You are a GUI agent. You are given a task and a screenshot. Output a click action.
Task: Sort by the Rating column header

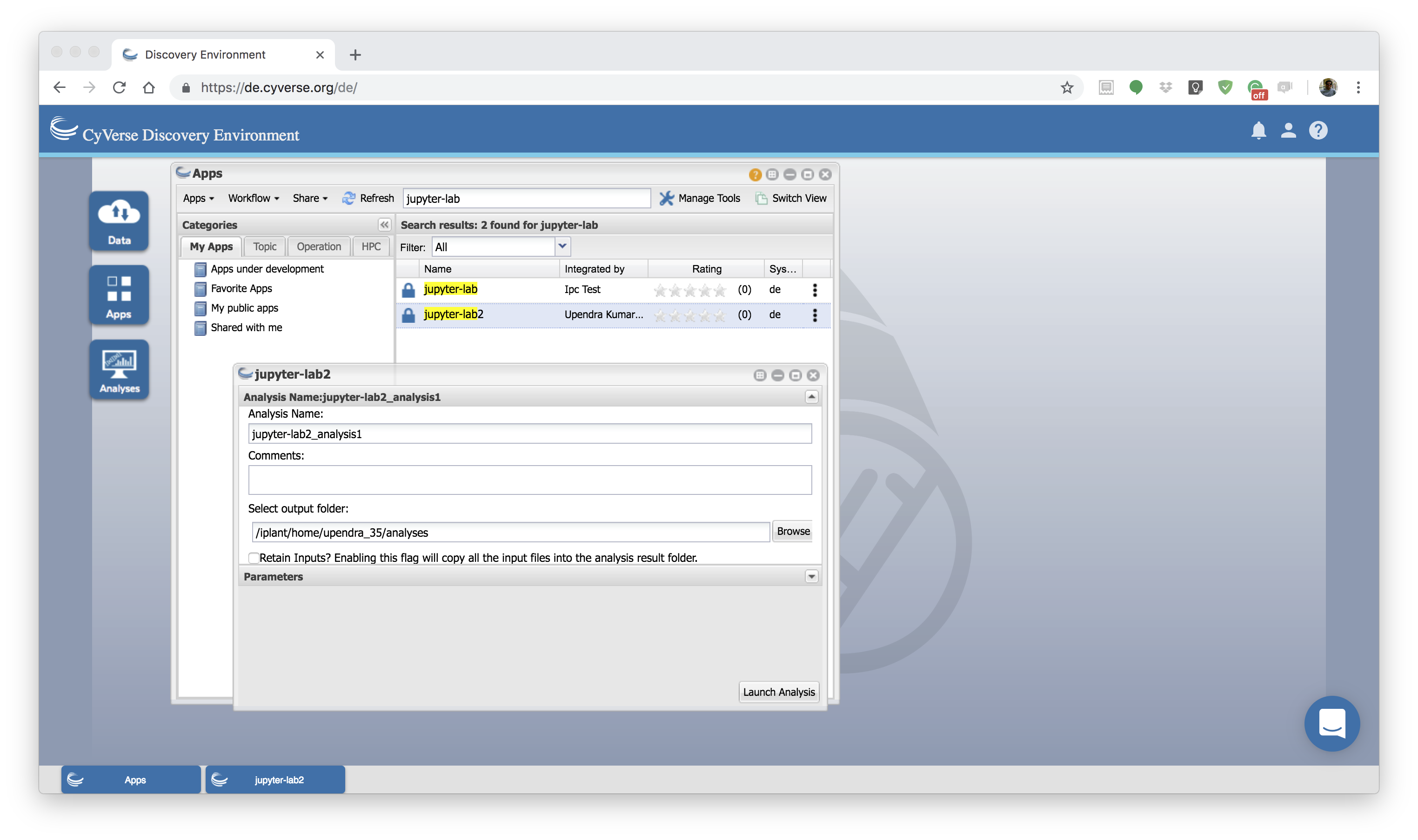(706, 269)
